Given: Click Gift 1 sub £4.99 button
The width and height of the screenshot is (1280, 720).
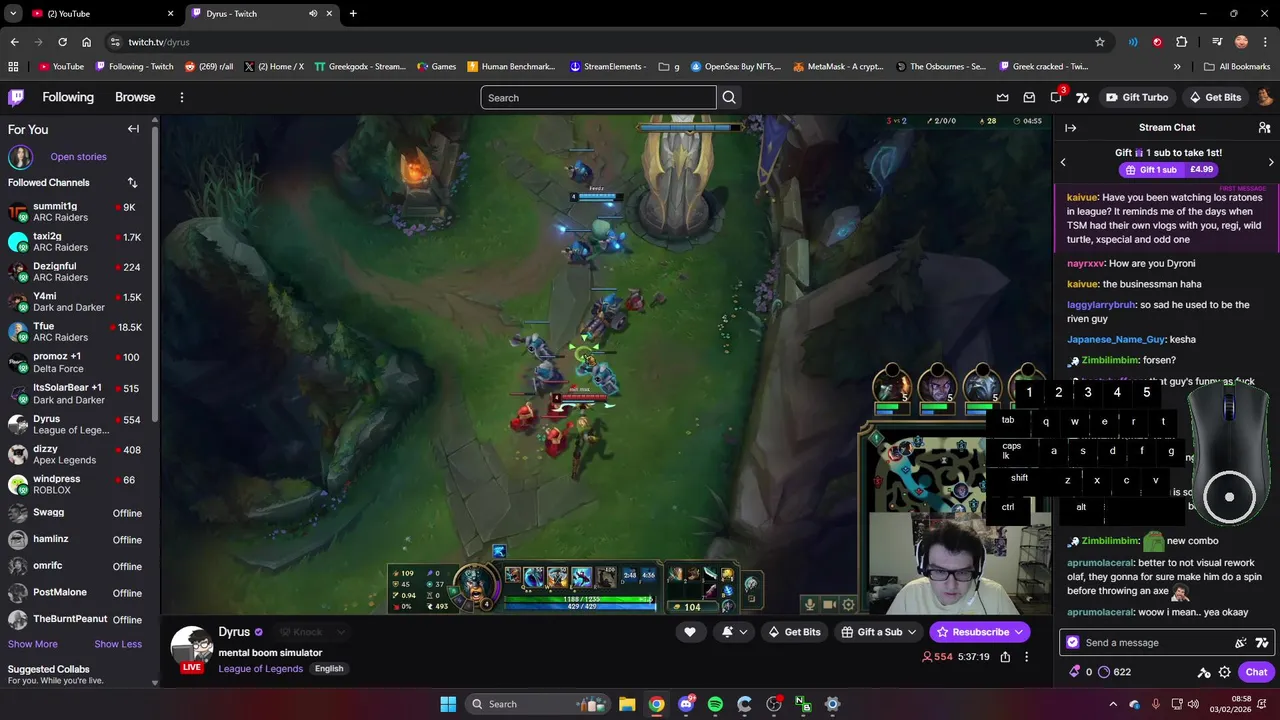Looking at the screenshot, I should 1168,170.
